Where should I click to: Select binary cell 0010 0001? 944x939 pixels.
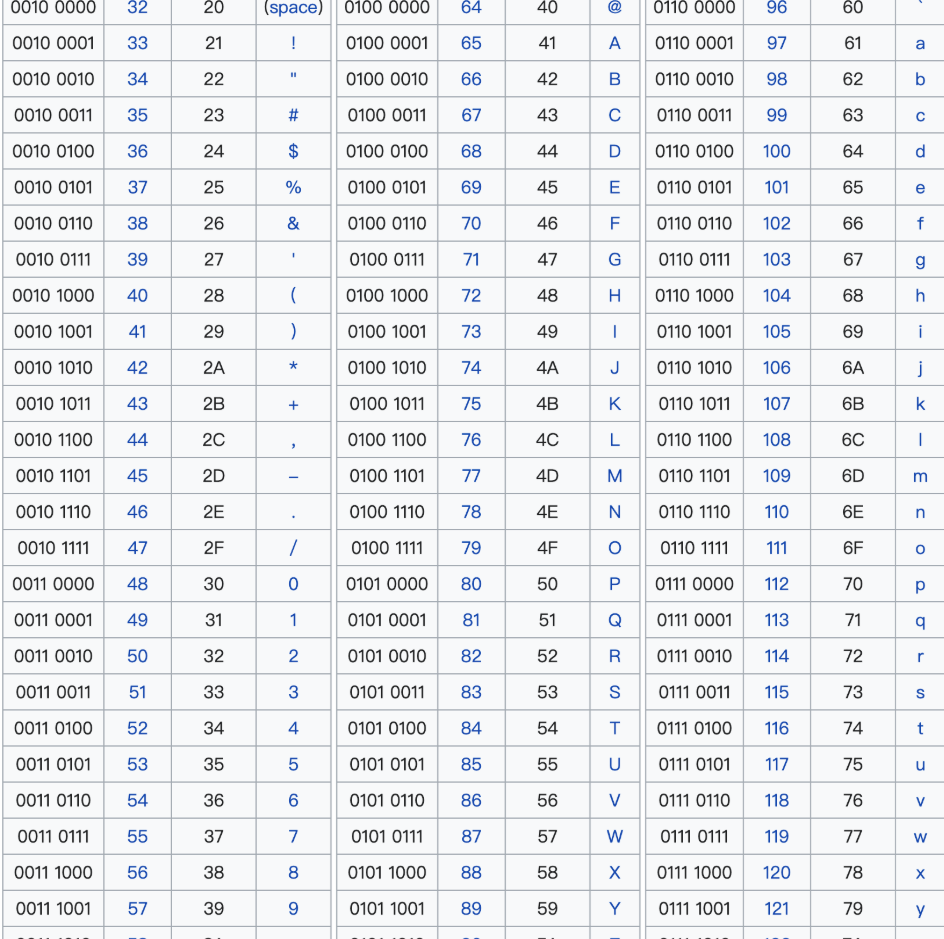point(53,43)
